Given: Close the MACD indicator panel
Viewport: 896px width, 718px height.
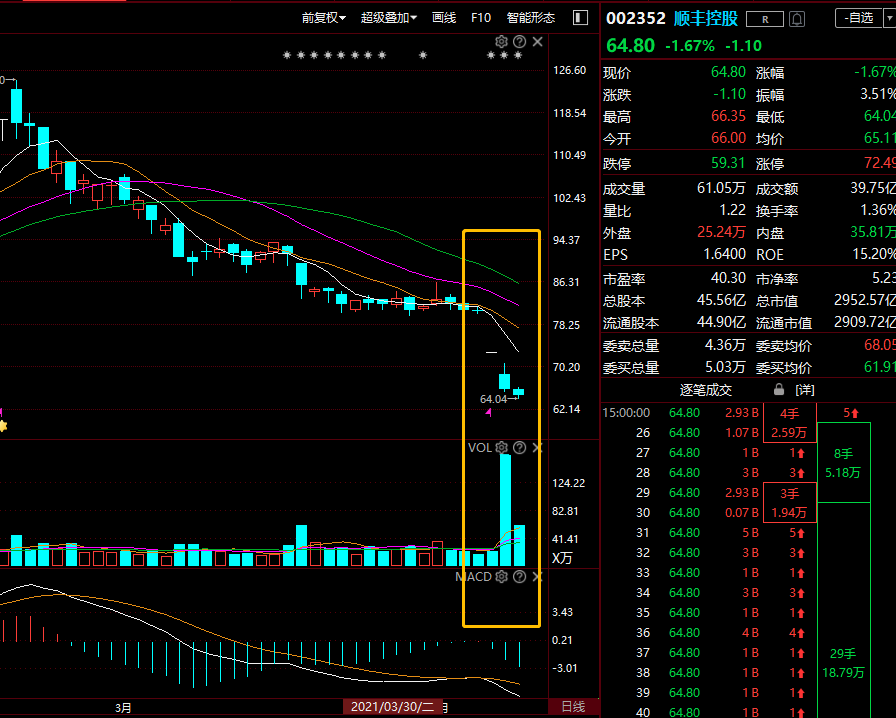Looking at the screenshot, I should [x=537, y=577].
